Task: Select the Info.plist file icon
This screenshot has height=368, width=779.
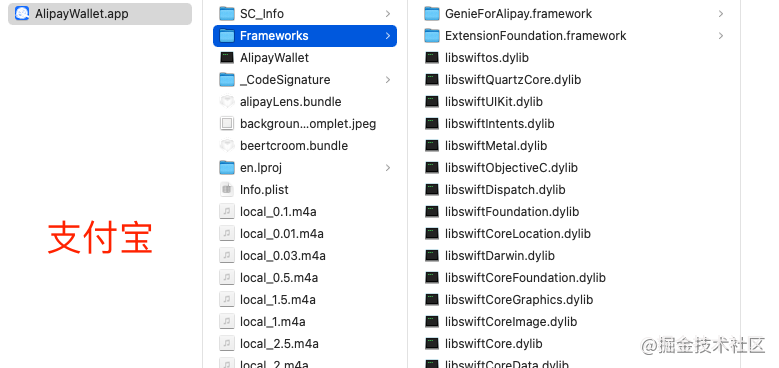Action: (227, 190)
